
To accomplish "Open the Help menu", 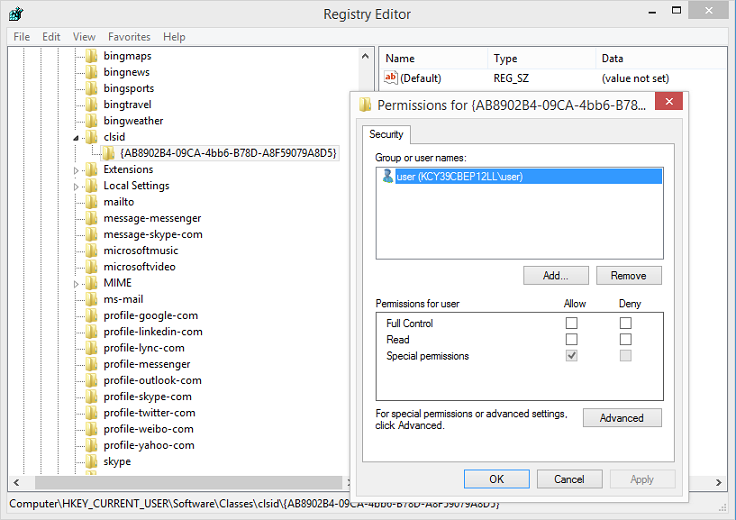I will [x=174, y=37].
